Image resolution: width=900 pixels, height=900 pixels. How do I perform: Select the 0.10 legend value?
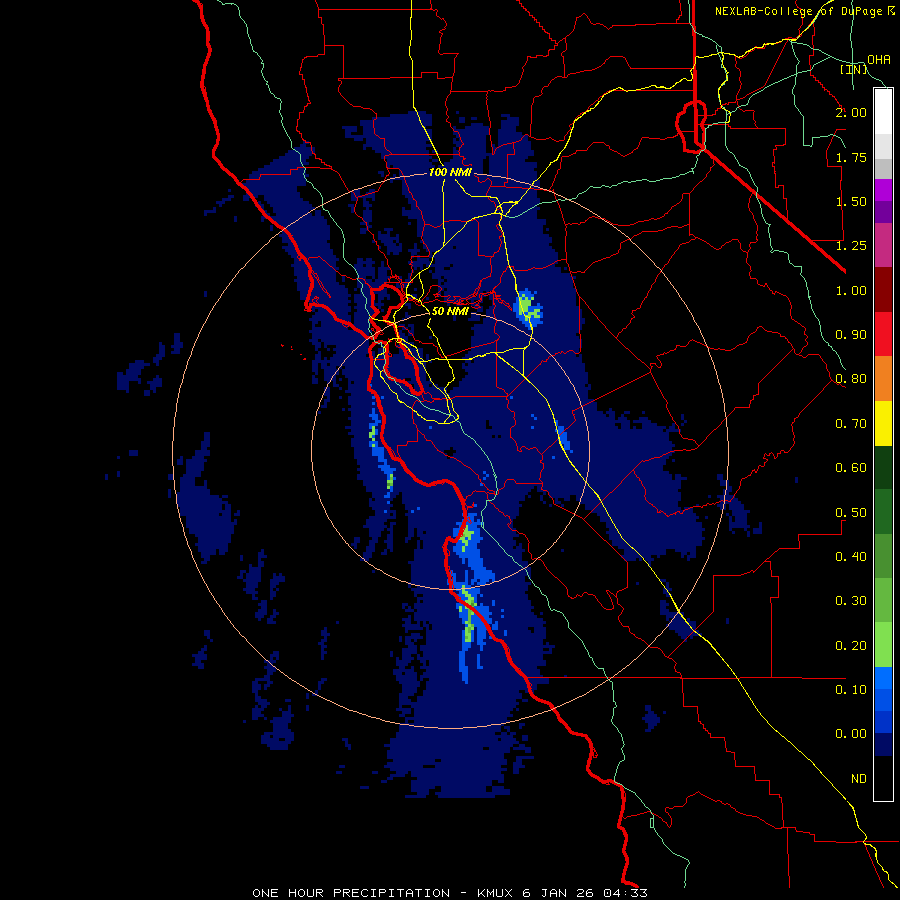(x=851, y=690)
